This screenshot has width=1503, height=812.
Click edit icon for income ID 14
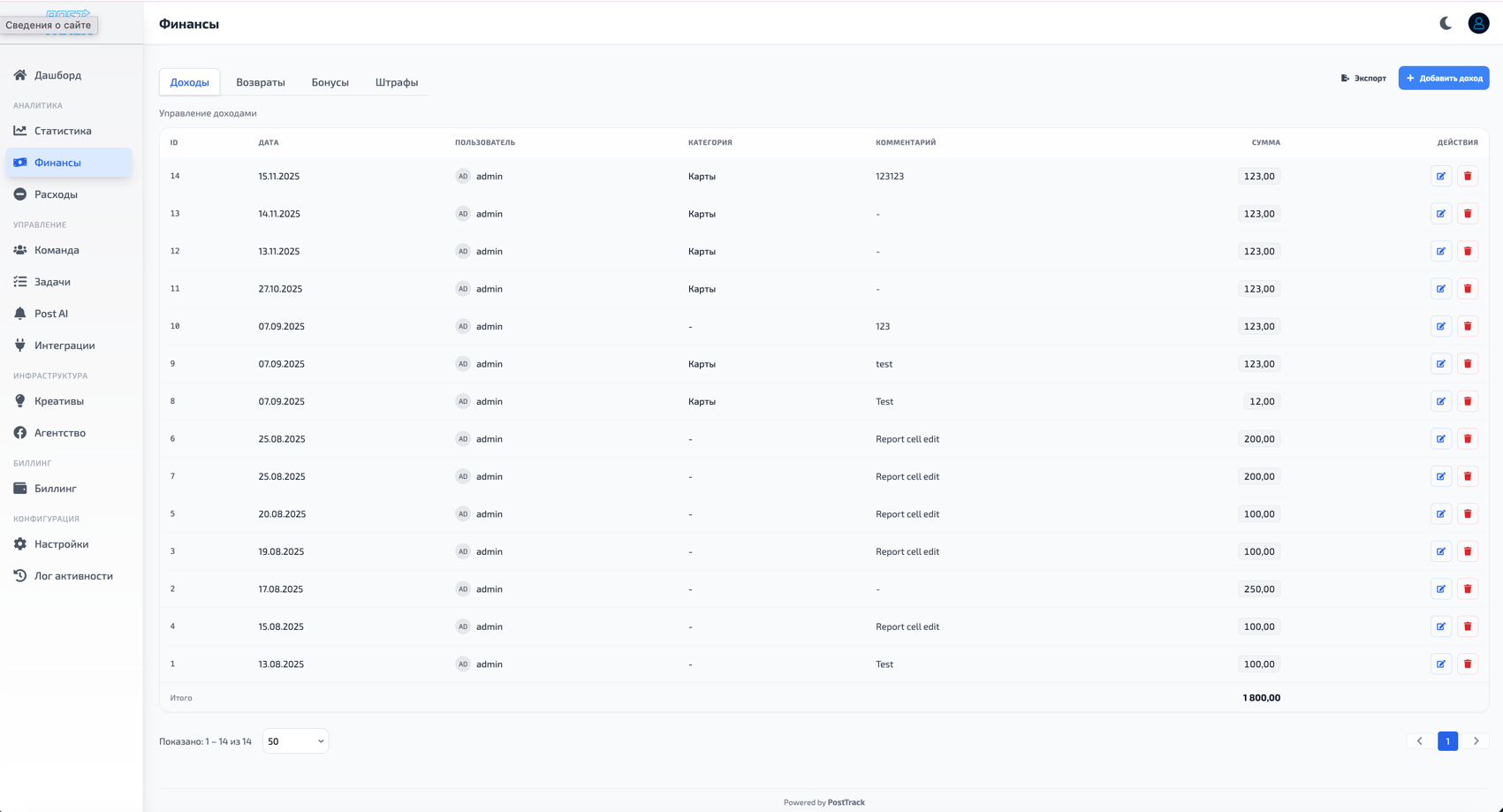[x=1440, y=176]
